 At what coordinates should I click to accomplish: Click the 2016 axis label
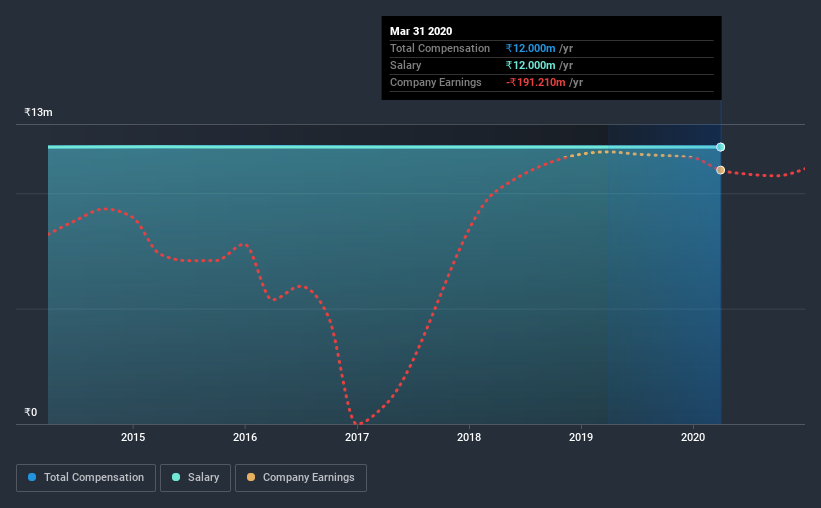coord(245,437)
